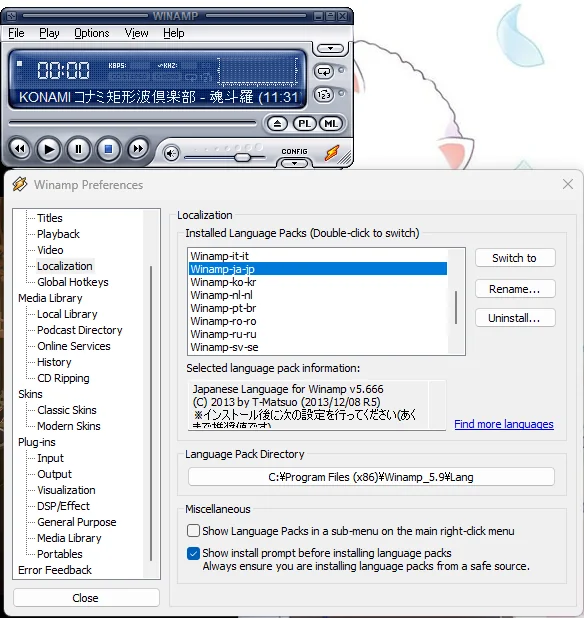The height and width of the screenshot is (618, 584).
Task: Open the Options menu in Winamp
Action: tap(92, 33)
